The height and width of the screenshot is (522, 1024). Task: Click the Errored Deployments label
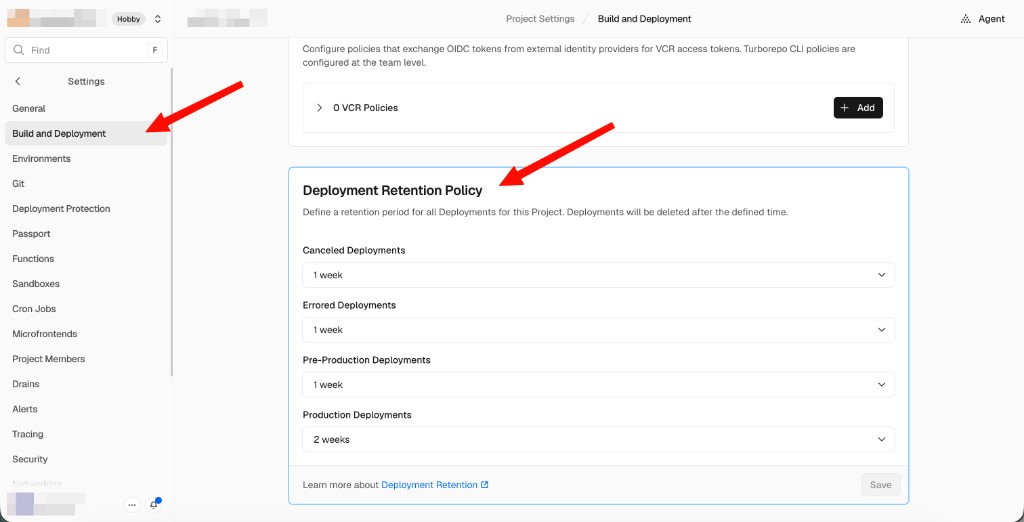349,305
